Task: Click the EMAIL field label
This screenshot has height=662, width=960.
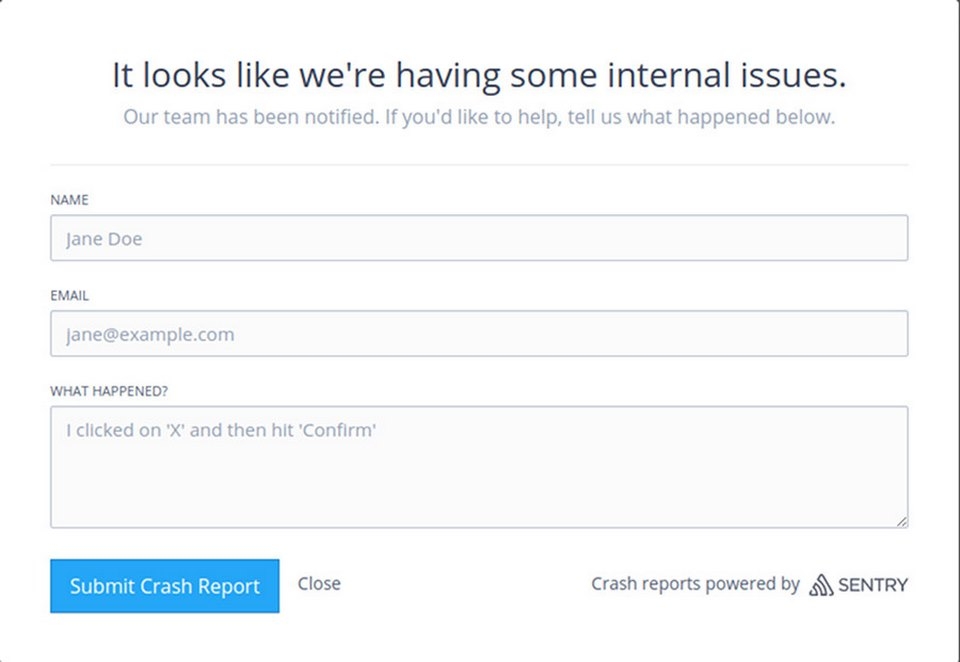Action: [69, 296]
